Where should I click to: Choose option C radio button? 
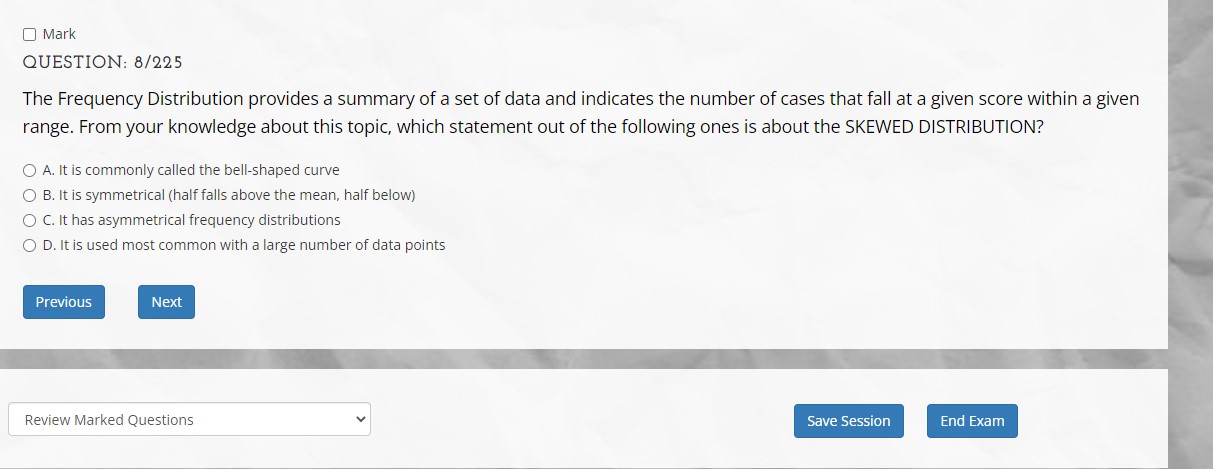(x=31, y=220)
